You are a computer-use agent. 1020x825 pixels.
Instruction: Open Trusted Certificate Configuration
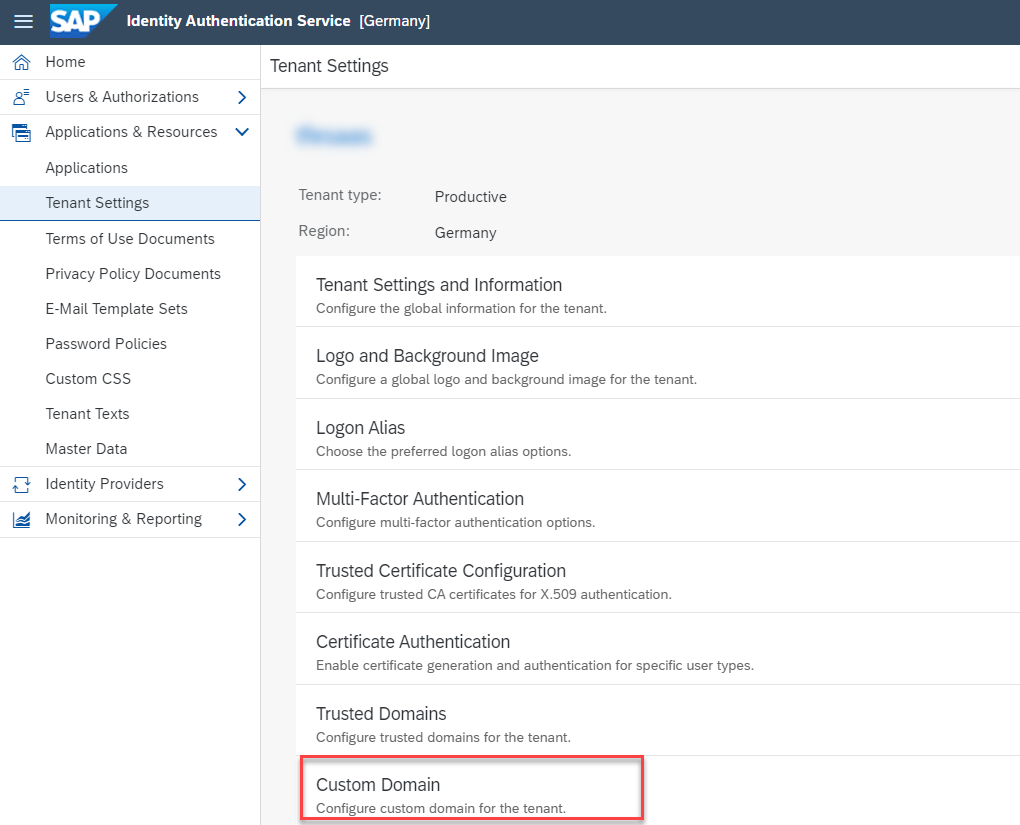click(658, 578)
